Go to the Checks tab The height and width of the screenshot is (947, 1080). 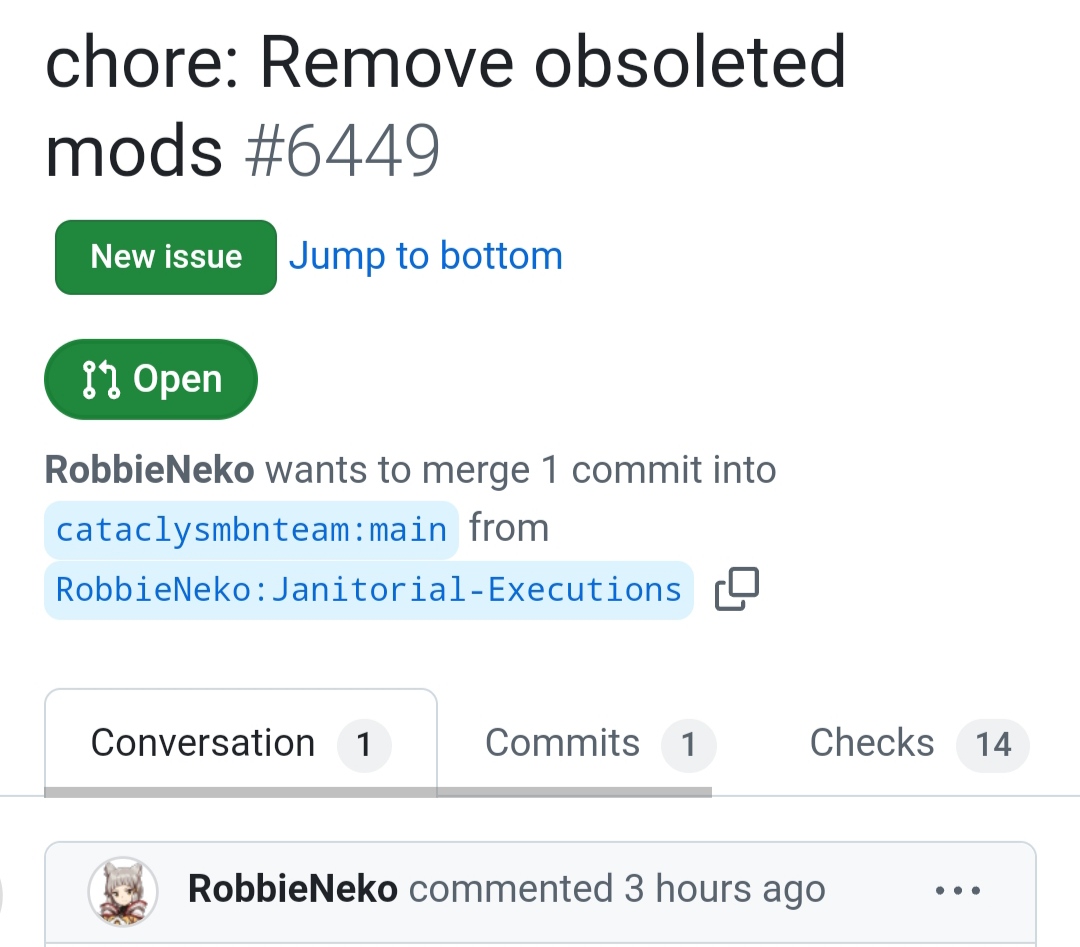(871, 743)
